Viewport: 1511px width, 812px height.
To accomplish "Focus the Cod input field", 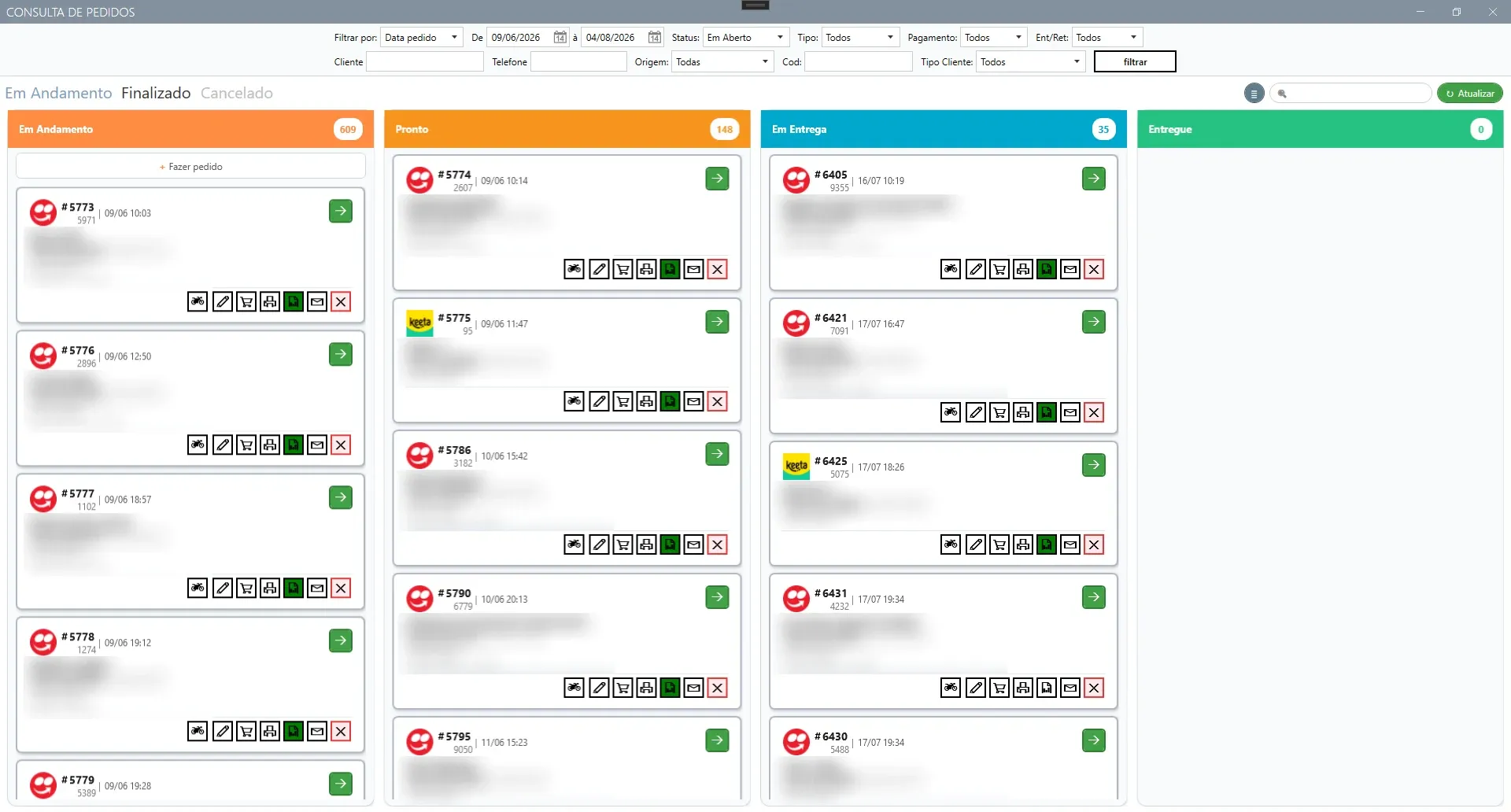I will [x=859, y=62].
